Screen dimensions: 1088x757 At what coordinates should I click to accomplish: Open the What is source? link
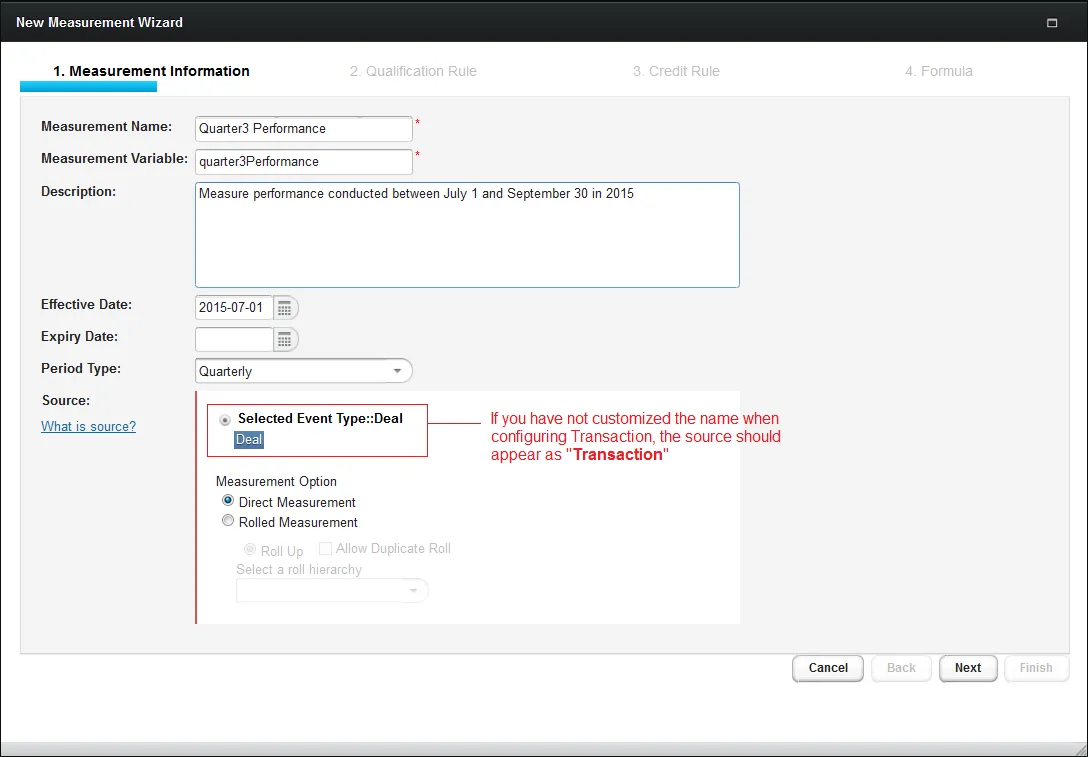click(88, 426)
